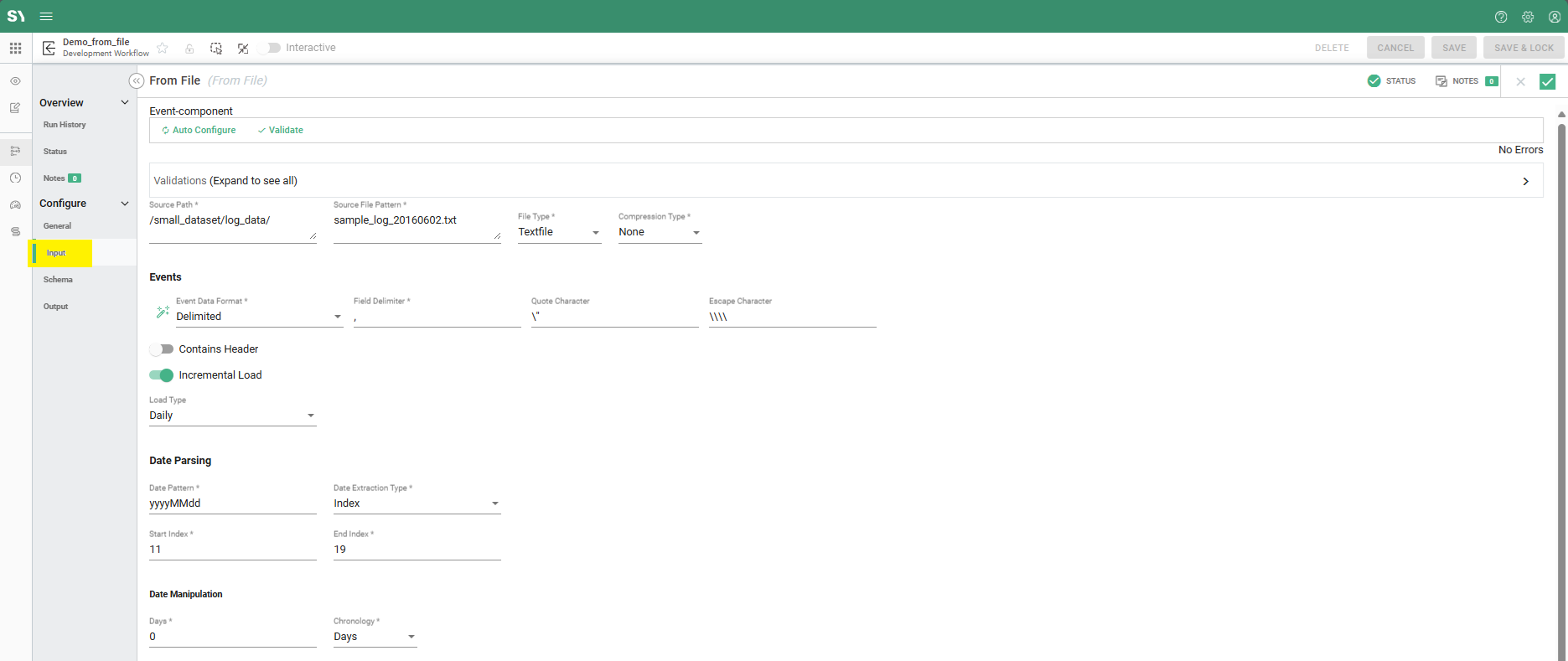Viewport: 1568px width, 661px height.
Task: Click the magic wand icon beside Event Data Format
Action: click(163, 312)
